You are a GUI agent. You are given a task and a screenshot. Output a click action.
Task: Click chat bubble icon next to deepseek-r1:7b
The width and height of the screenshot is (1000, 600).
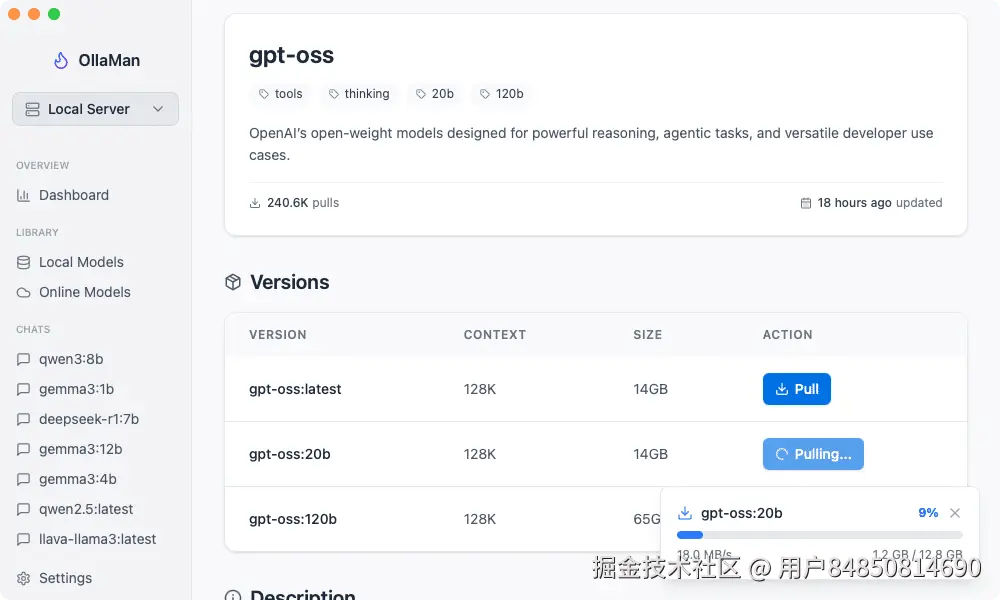(24, 419)
